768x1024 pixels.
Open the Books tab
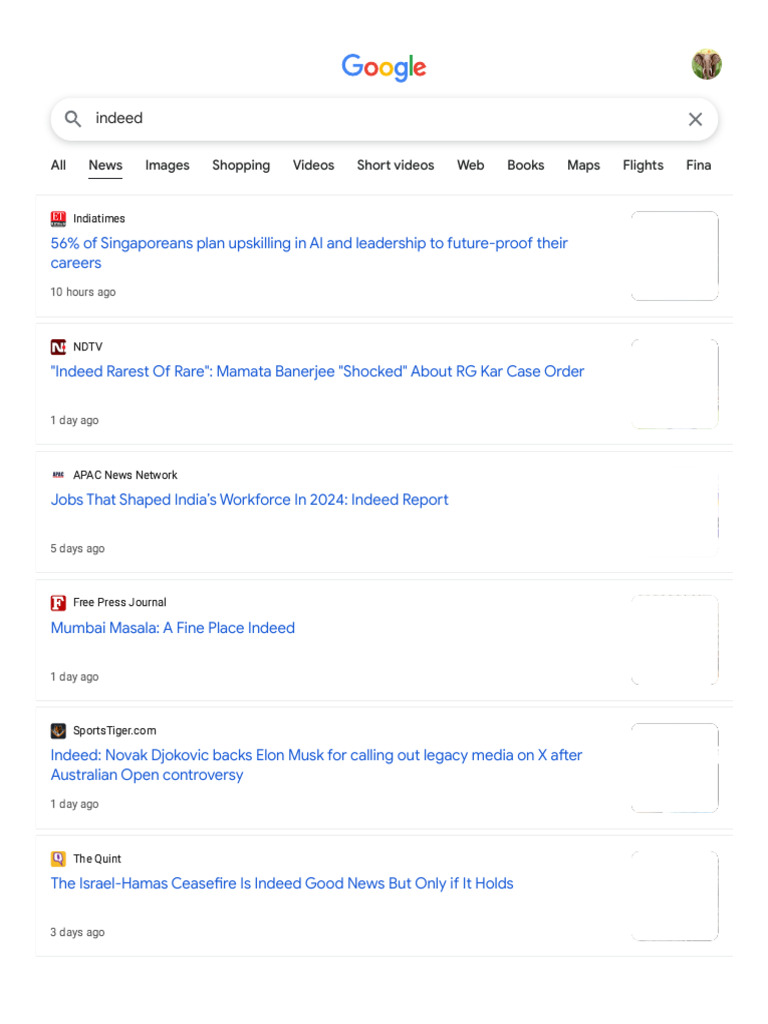(x=526, y=165)
